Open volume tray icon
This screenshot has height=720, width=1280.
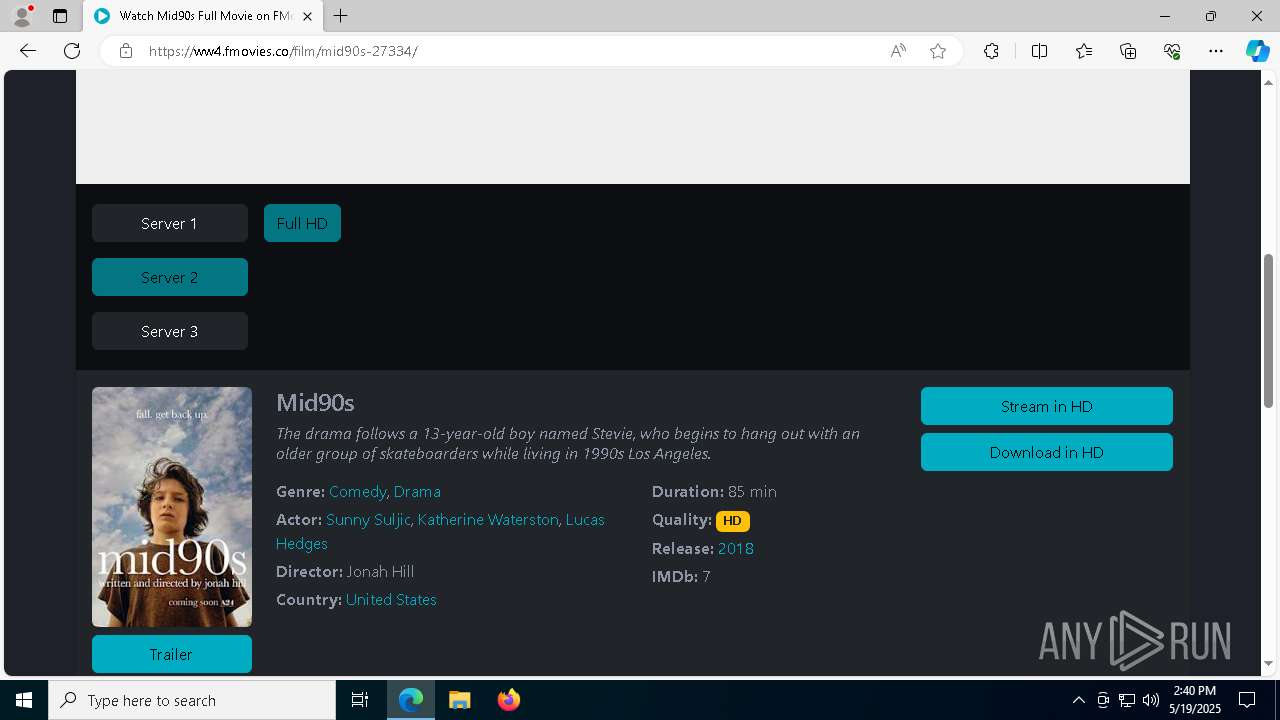click(1151, 700)
